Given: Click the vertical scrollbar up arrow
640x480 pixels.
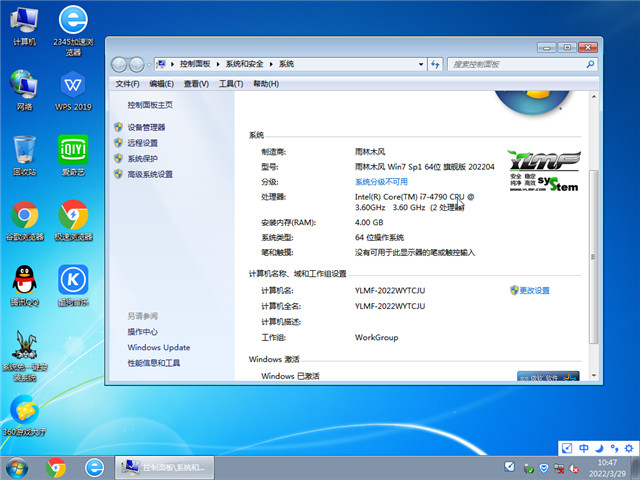Looking at the screenshot, I should pos(594,97).
